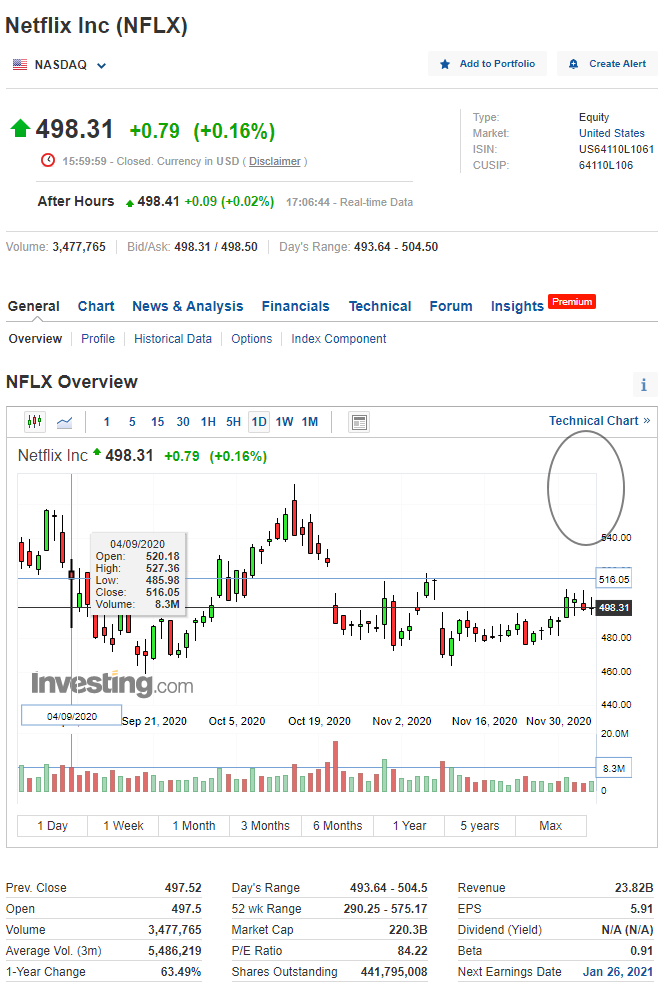Viewport: 670px width, 996px height.
Task: Click the bell icon in Create Alert
Action: 573,64
